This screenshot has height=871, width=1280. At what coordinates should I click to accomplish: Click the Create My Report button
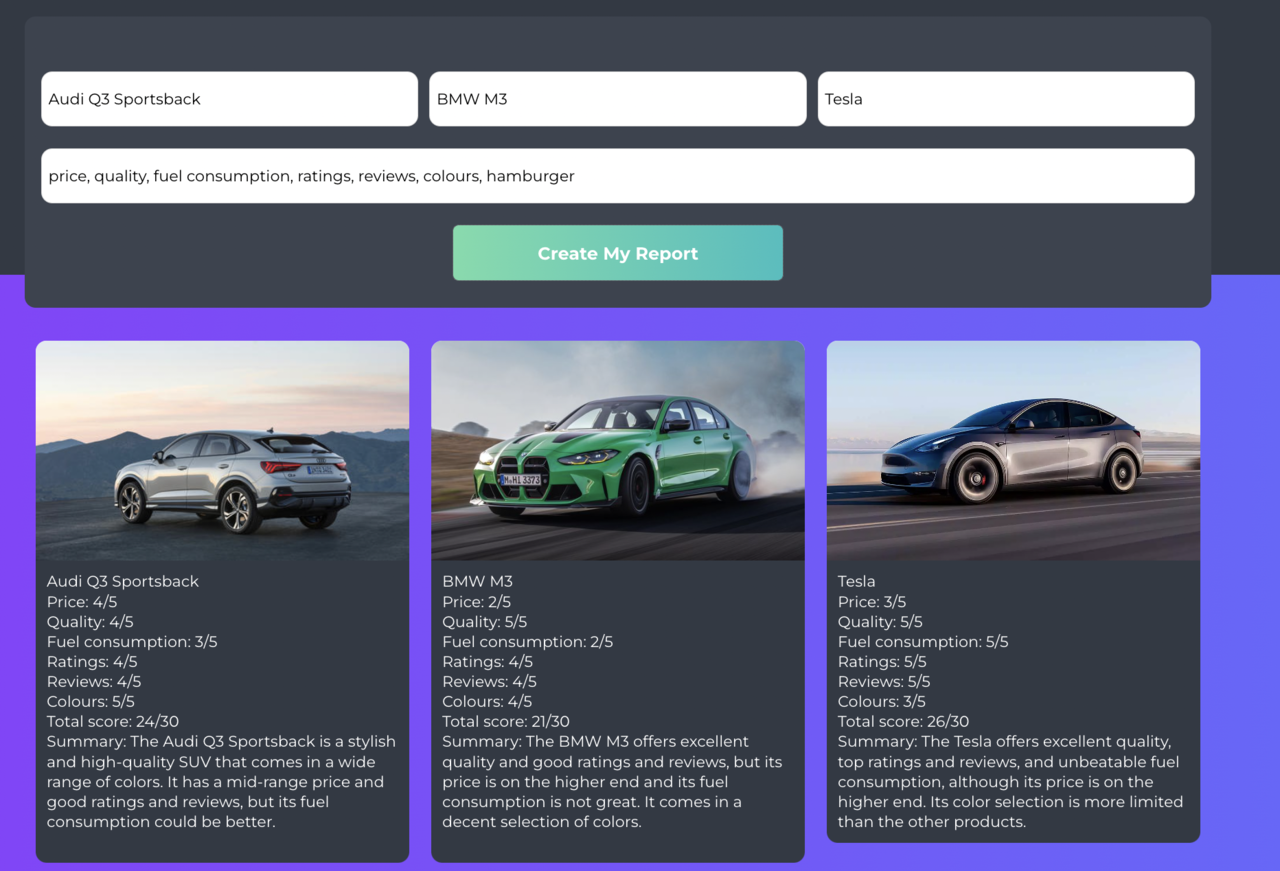tap(617, 252)
